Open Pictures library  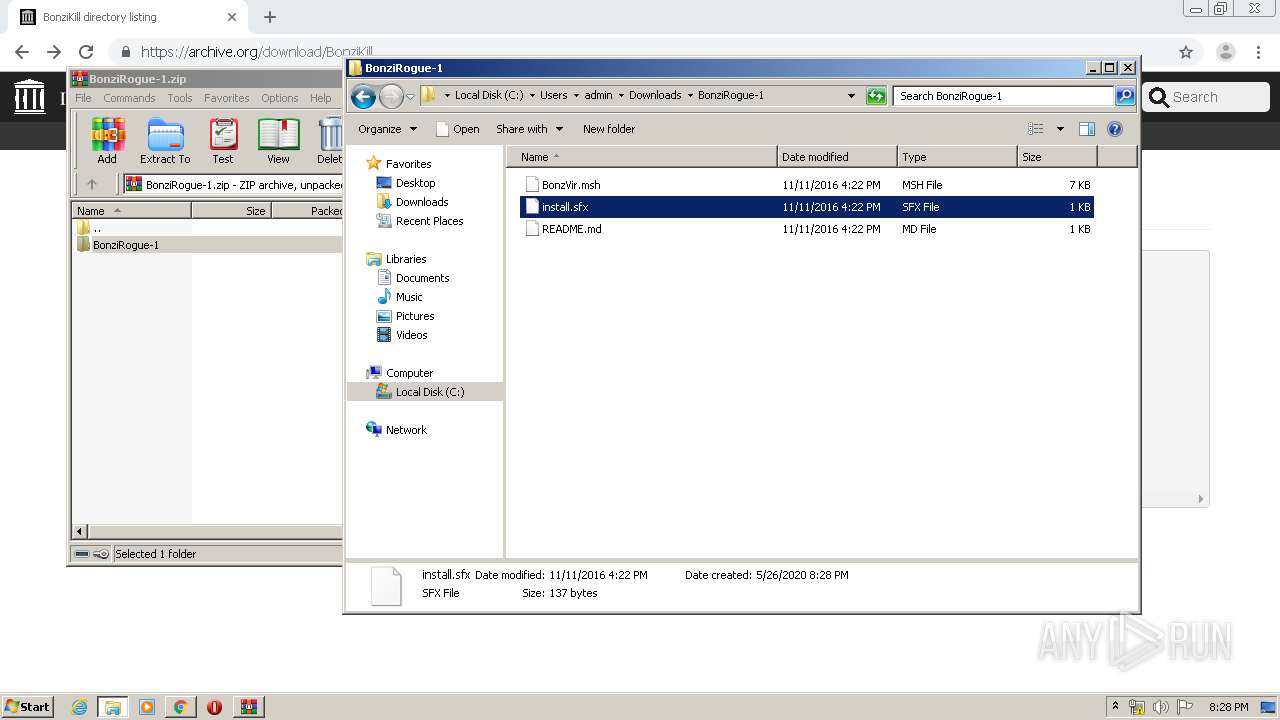pos(415,316)
